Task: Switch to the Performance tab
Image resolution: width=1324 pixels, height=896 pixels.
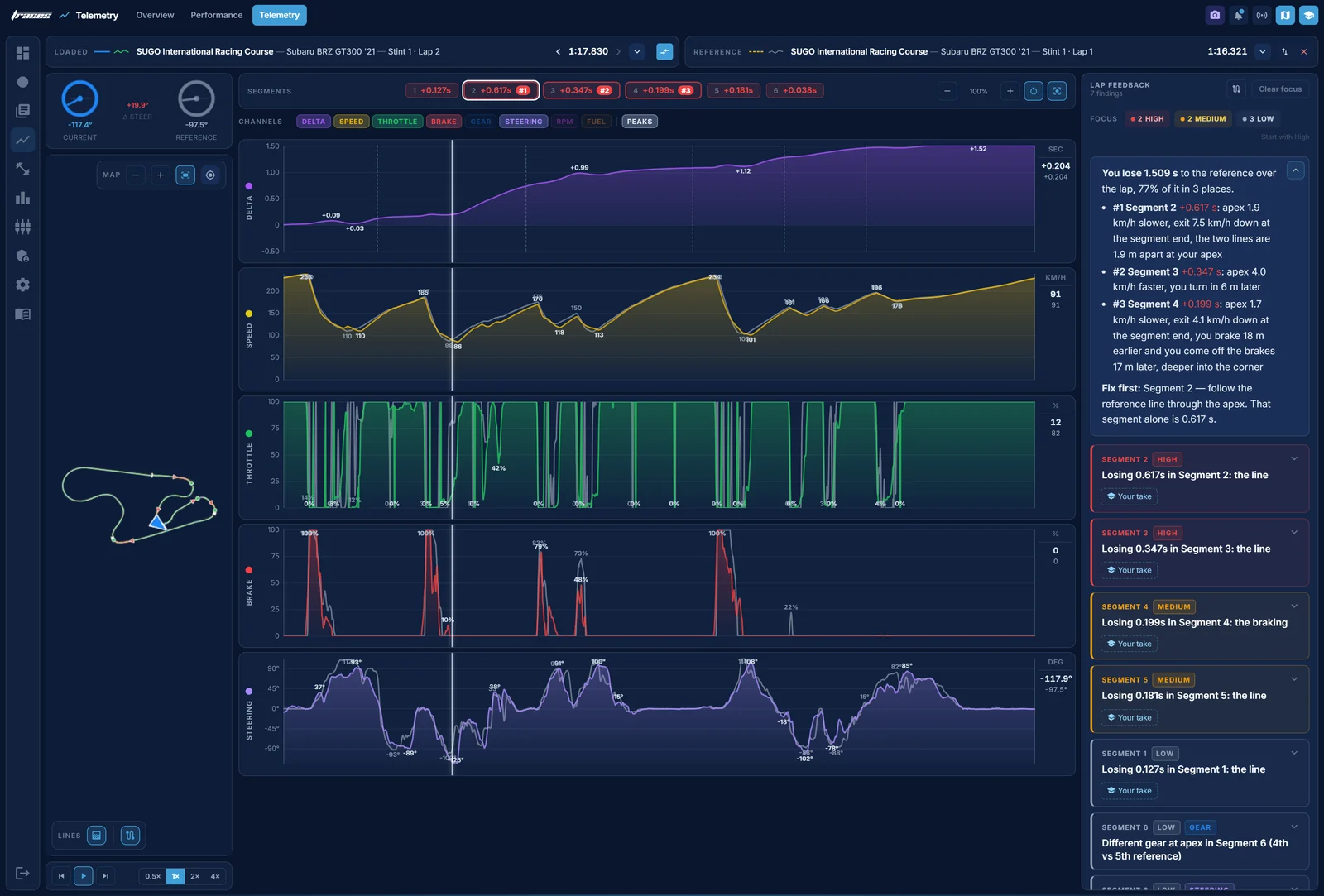Action: click(217, 15)
